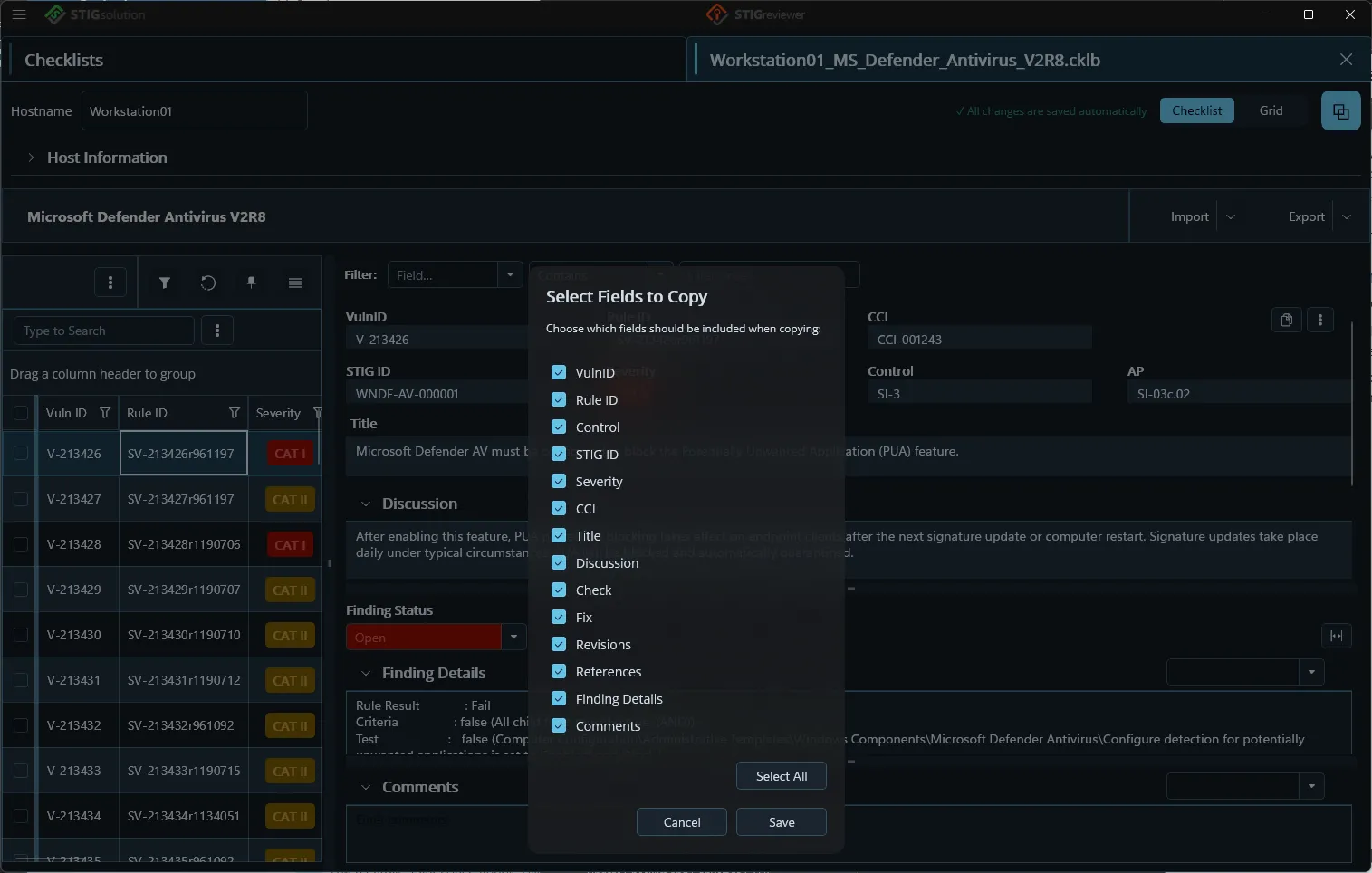Image resolution: width=1372 pixels, height=873 pixels.
Task: Close the Workstation01 checklist tab
Action: click(x=1346, y=60)
